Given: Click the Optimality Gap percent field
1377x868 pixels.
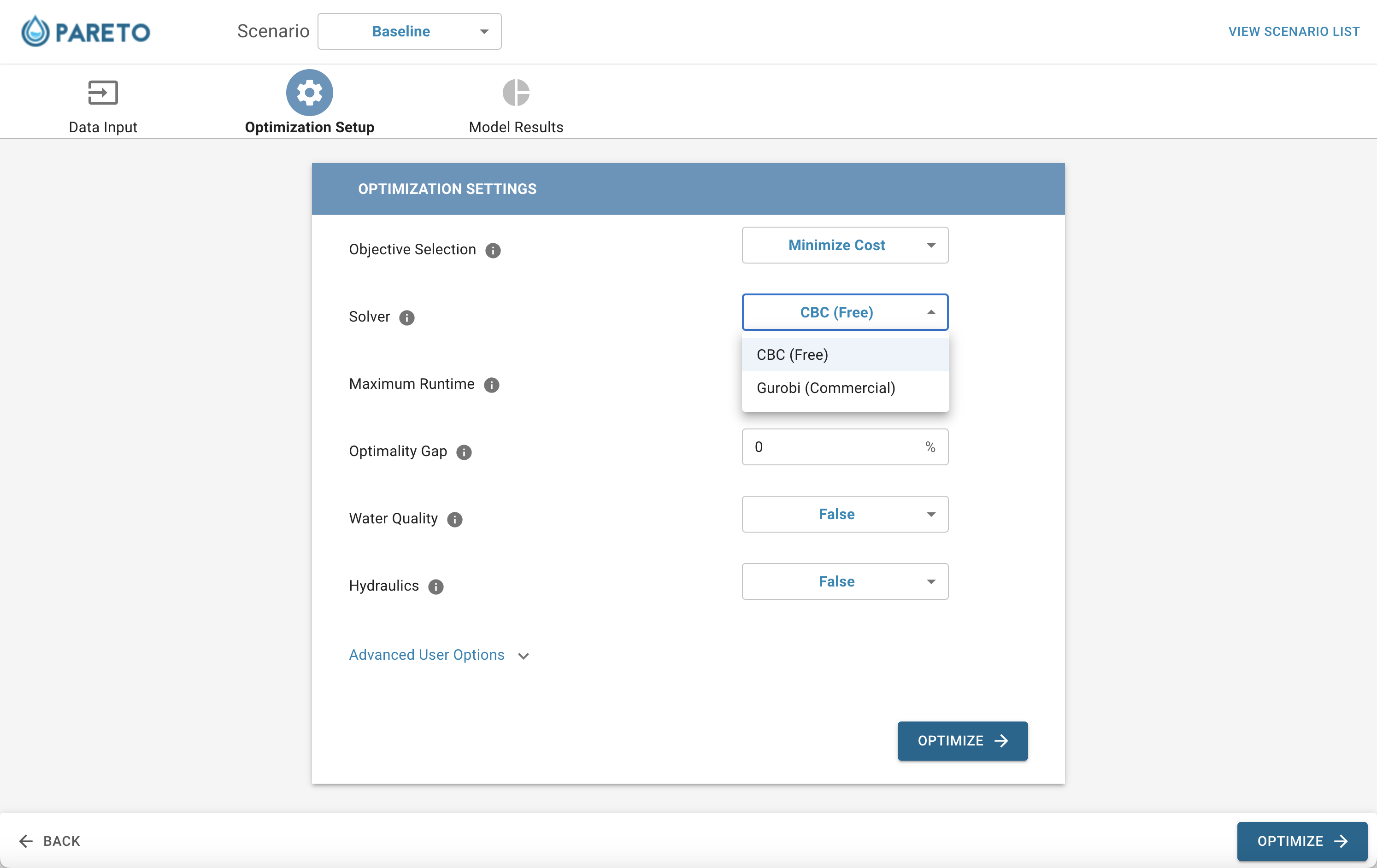Looking at the screenshot, I should point(845,447).
